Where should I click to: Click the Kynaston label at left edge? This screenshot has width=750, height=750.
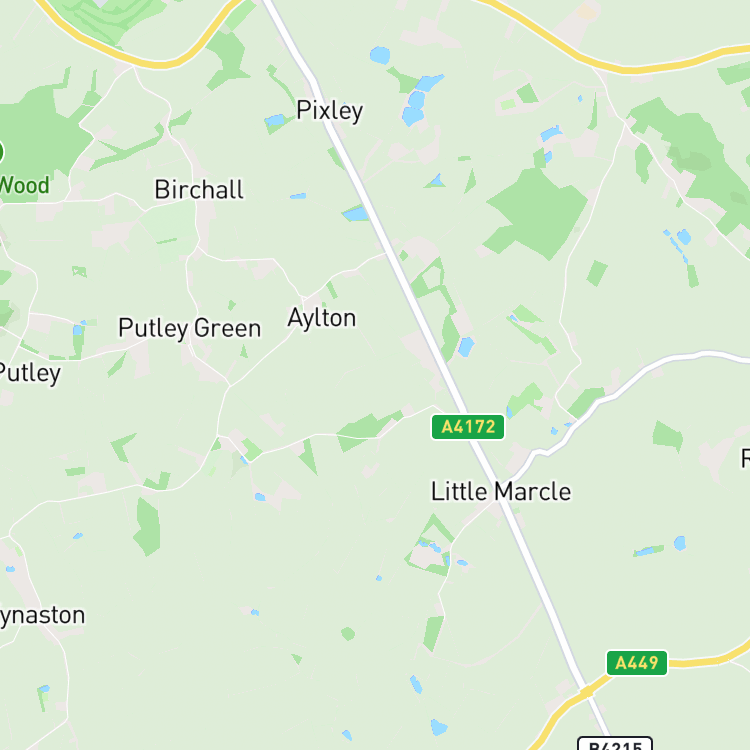[42, 616]
